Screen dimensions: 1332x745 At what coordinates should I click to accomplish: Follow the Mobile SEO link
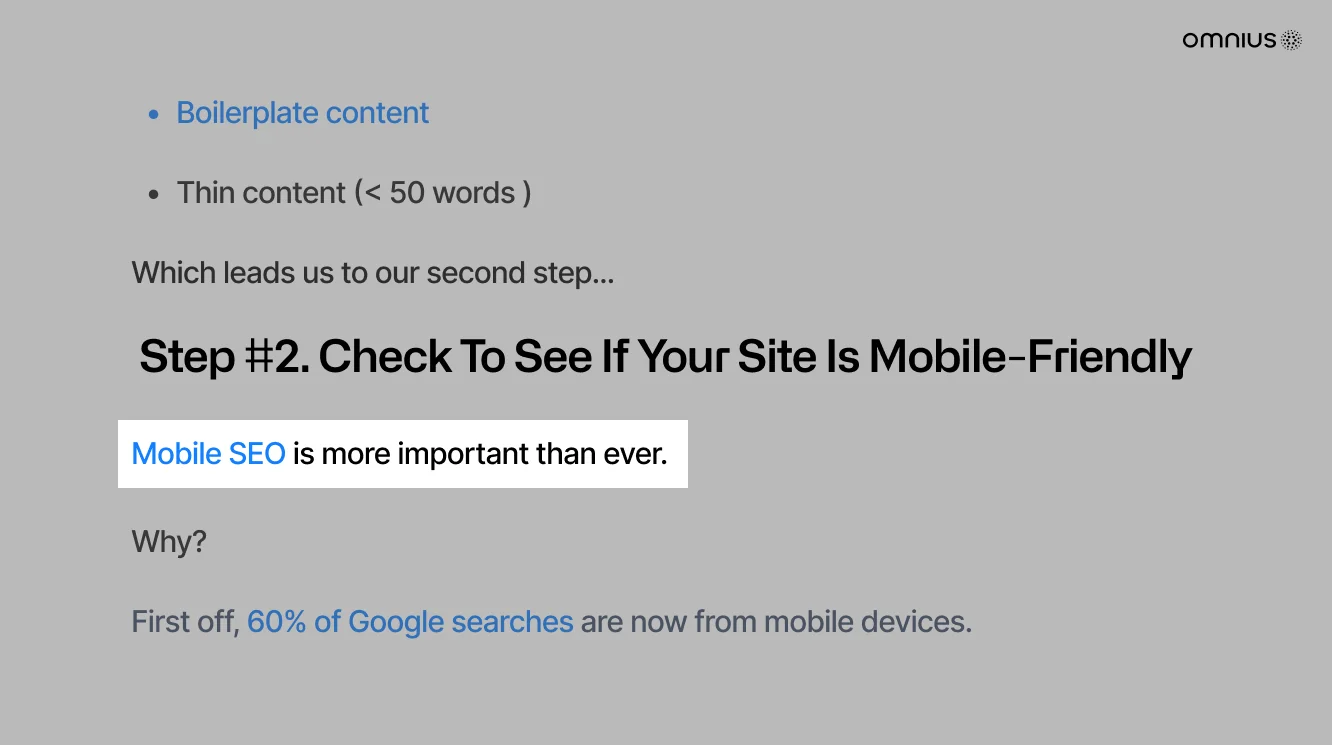[208, 454]
